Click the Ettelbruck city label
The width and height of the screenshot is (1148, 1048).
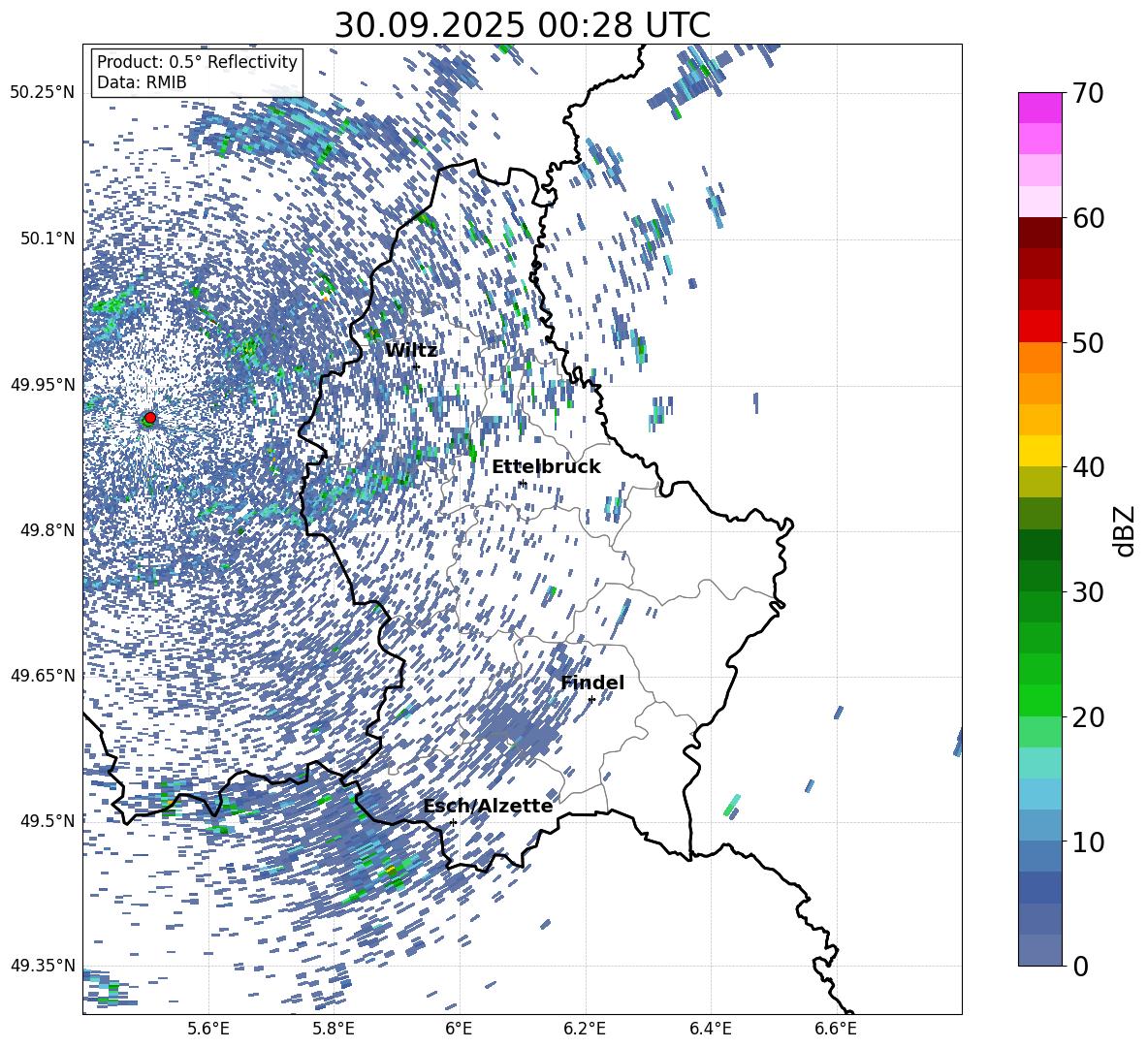pos(546,467)
